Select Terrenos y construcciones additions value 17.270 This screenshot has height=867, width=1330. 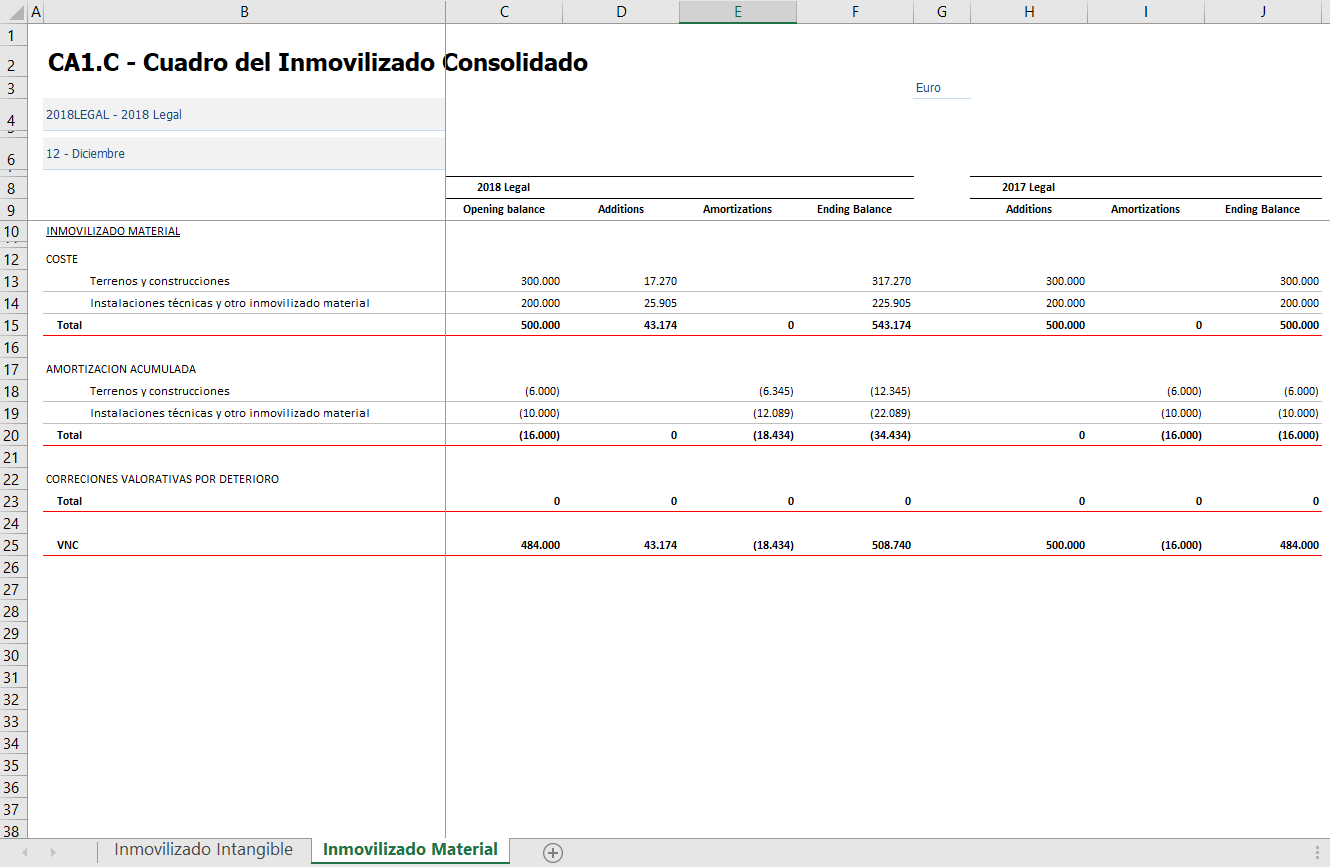pos(621,281)
